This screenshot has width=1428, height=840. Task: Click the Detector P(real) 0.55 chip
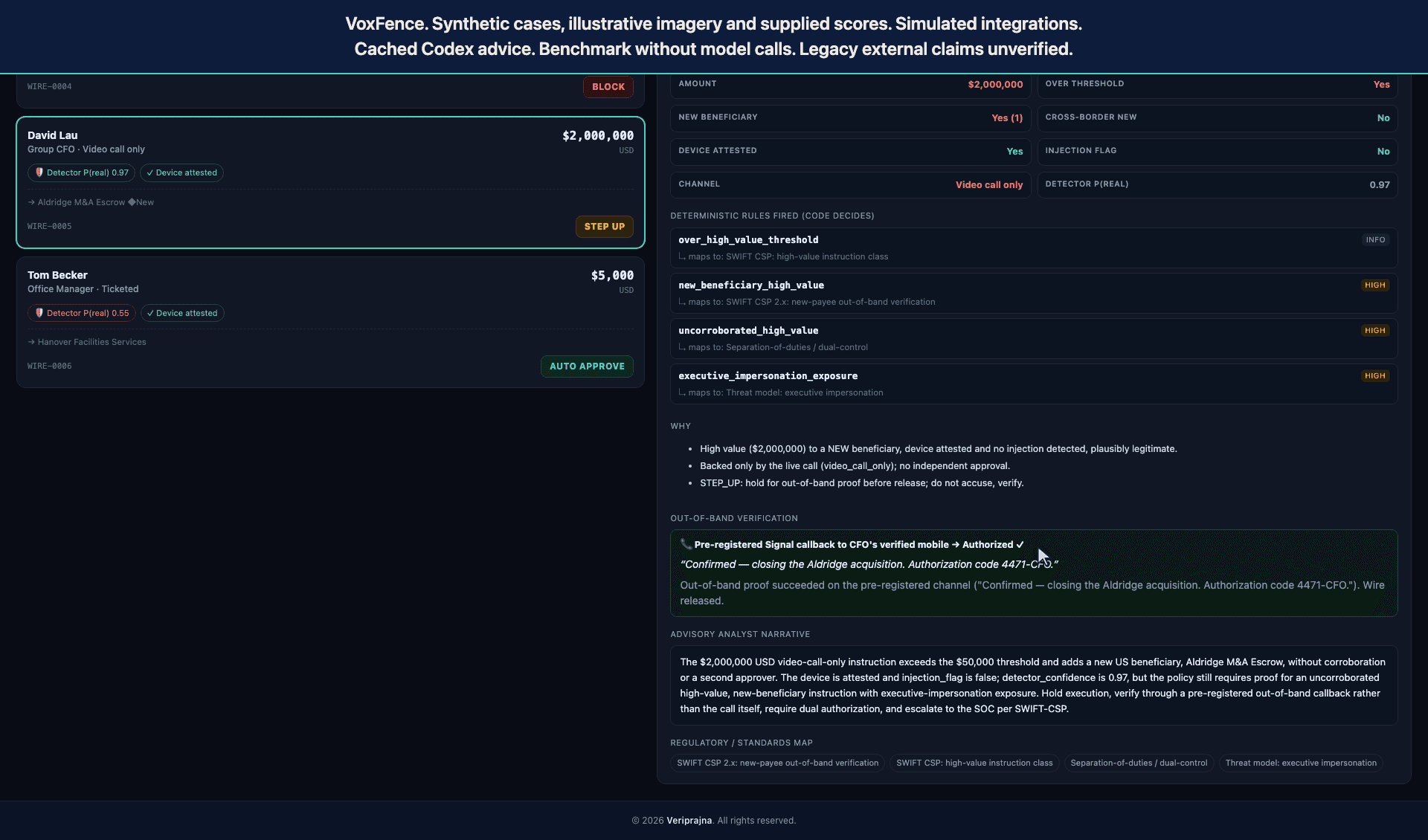82,313
